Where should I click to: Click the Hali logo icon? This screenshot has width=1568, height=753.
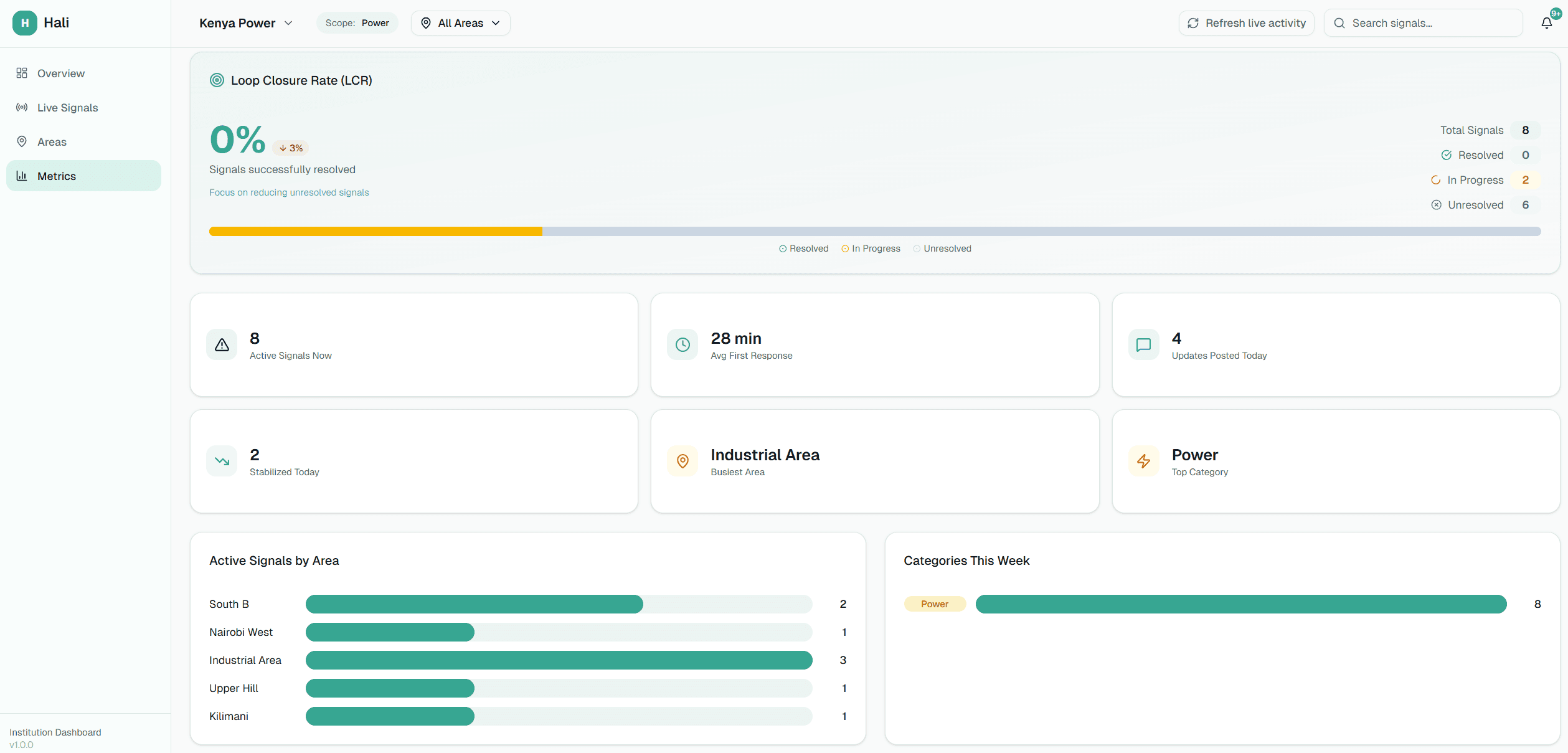tap(24, 23)
